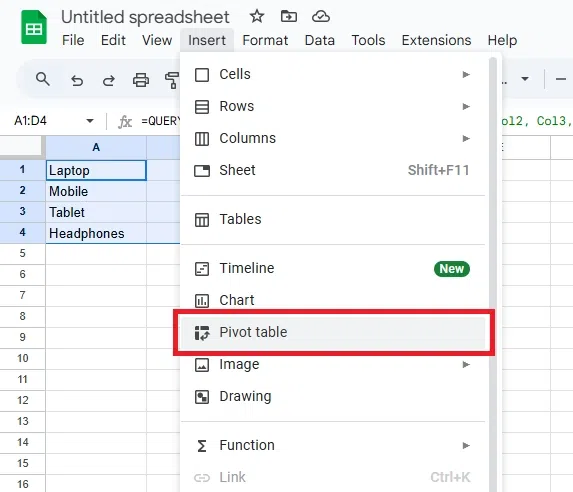
Task: Click the print icon
Action: [x=141, y=80]
